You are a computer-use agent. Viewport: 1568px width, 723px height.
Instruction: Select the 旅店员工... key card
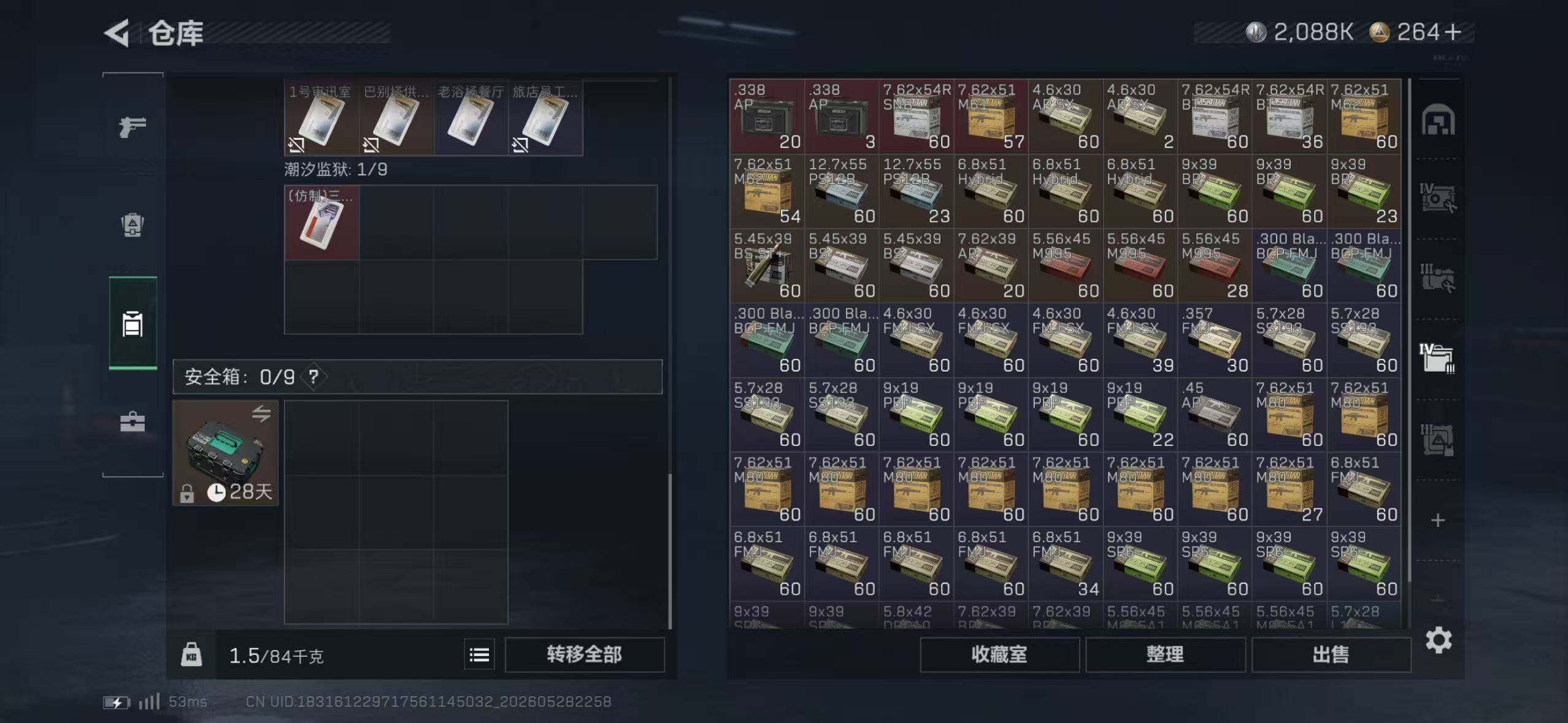(545, 118)
